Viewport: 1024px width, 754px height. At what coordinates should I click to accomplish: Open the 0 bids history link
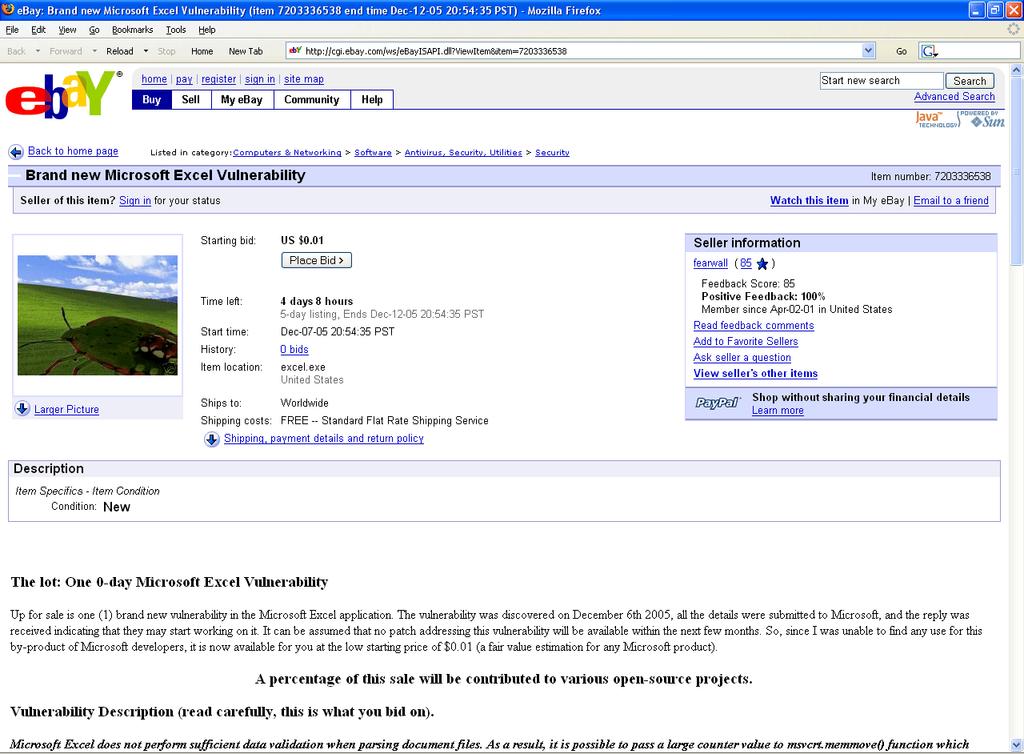295,350
